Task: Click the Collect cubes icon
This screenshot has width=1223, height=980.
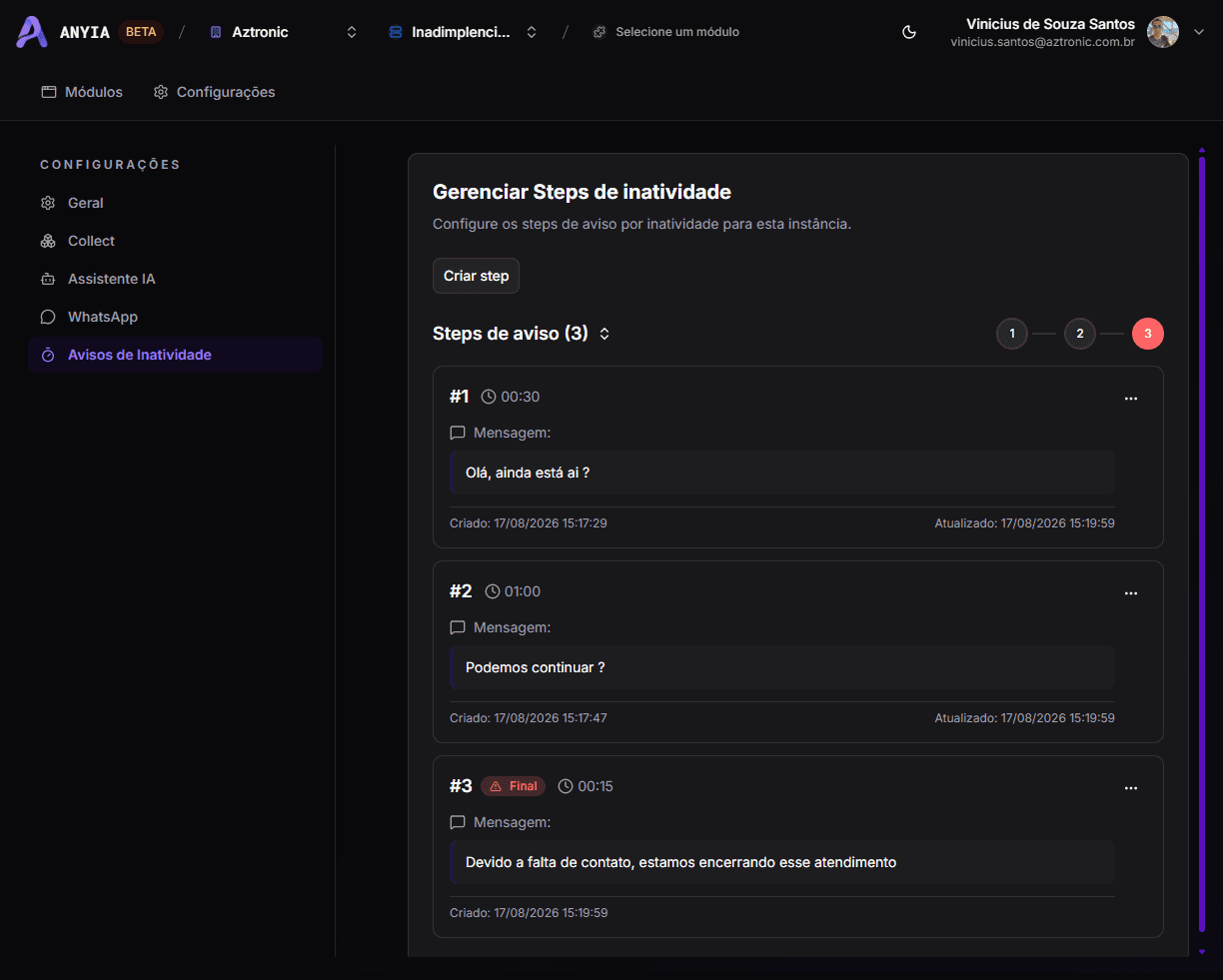Action: pos(48,241)
